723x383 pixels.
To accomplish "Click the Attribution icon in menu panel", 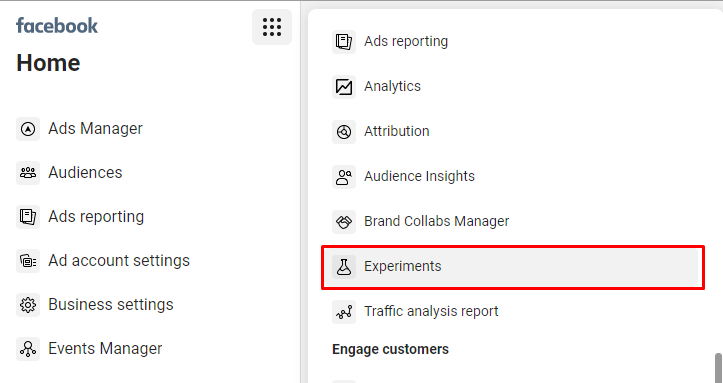I will click(x=344, y=132).
